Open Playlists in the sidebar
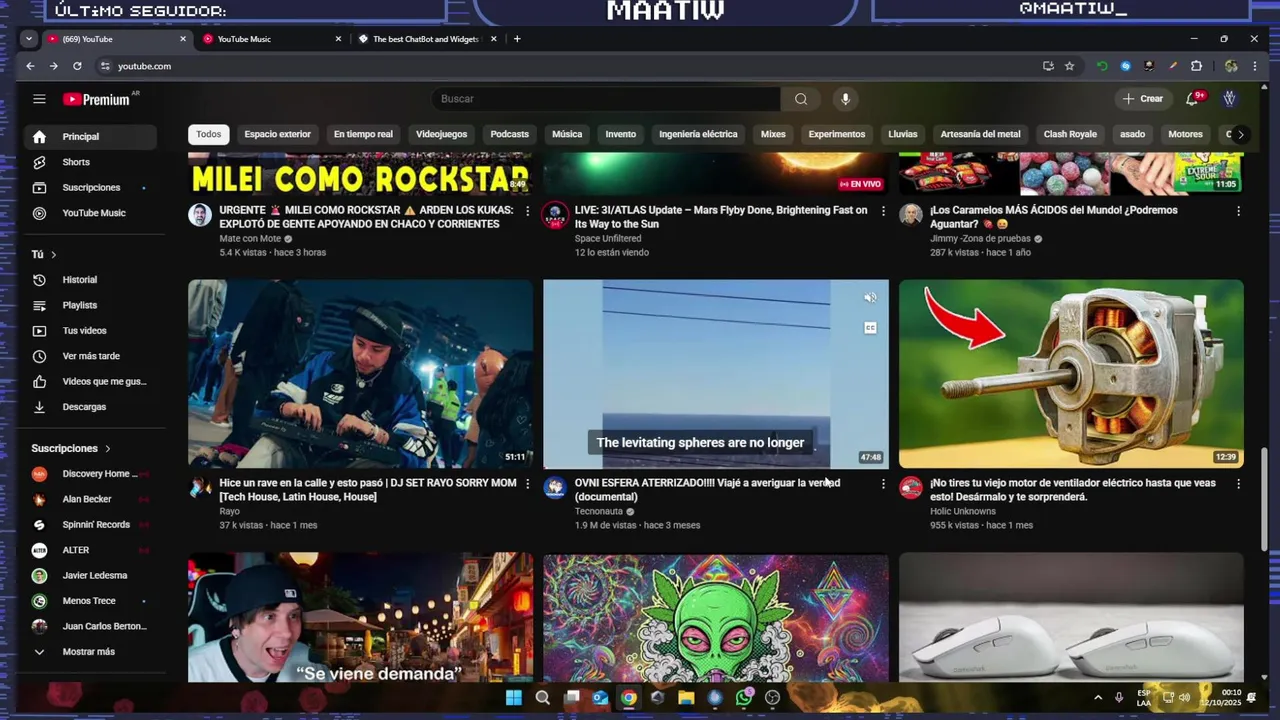 (x=91, y=305)
